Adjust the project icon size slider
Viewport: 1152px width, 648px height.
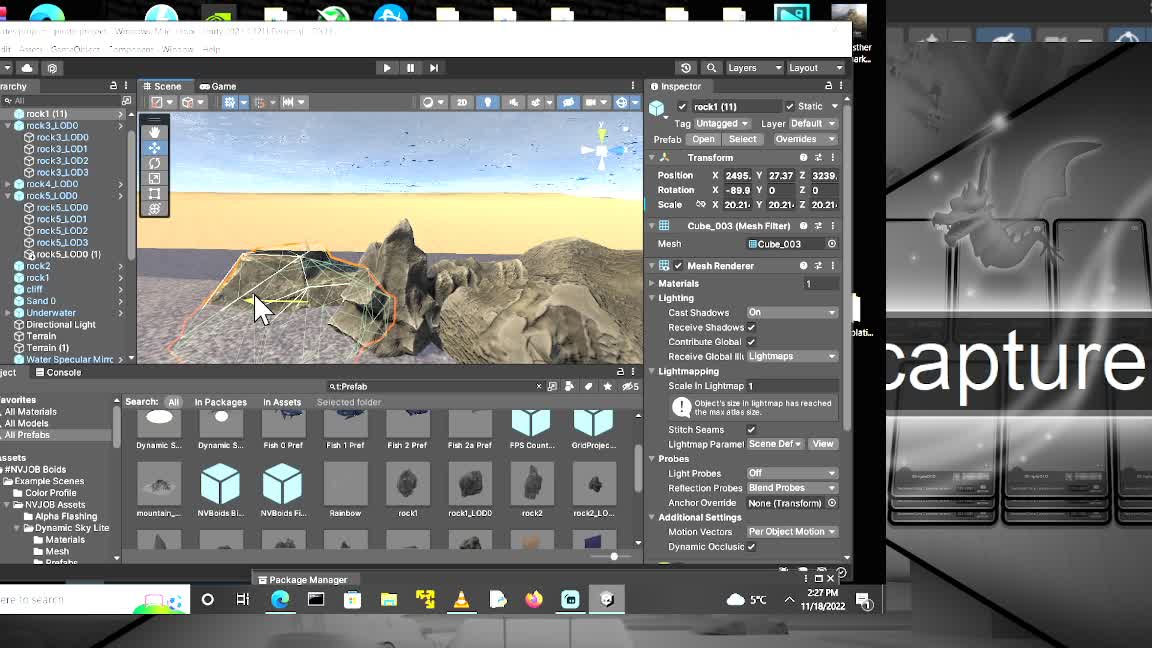tap(614, 557)
